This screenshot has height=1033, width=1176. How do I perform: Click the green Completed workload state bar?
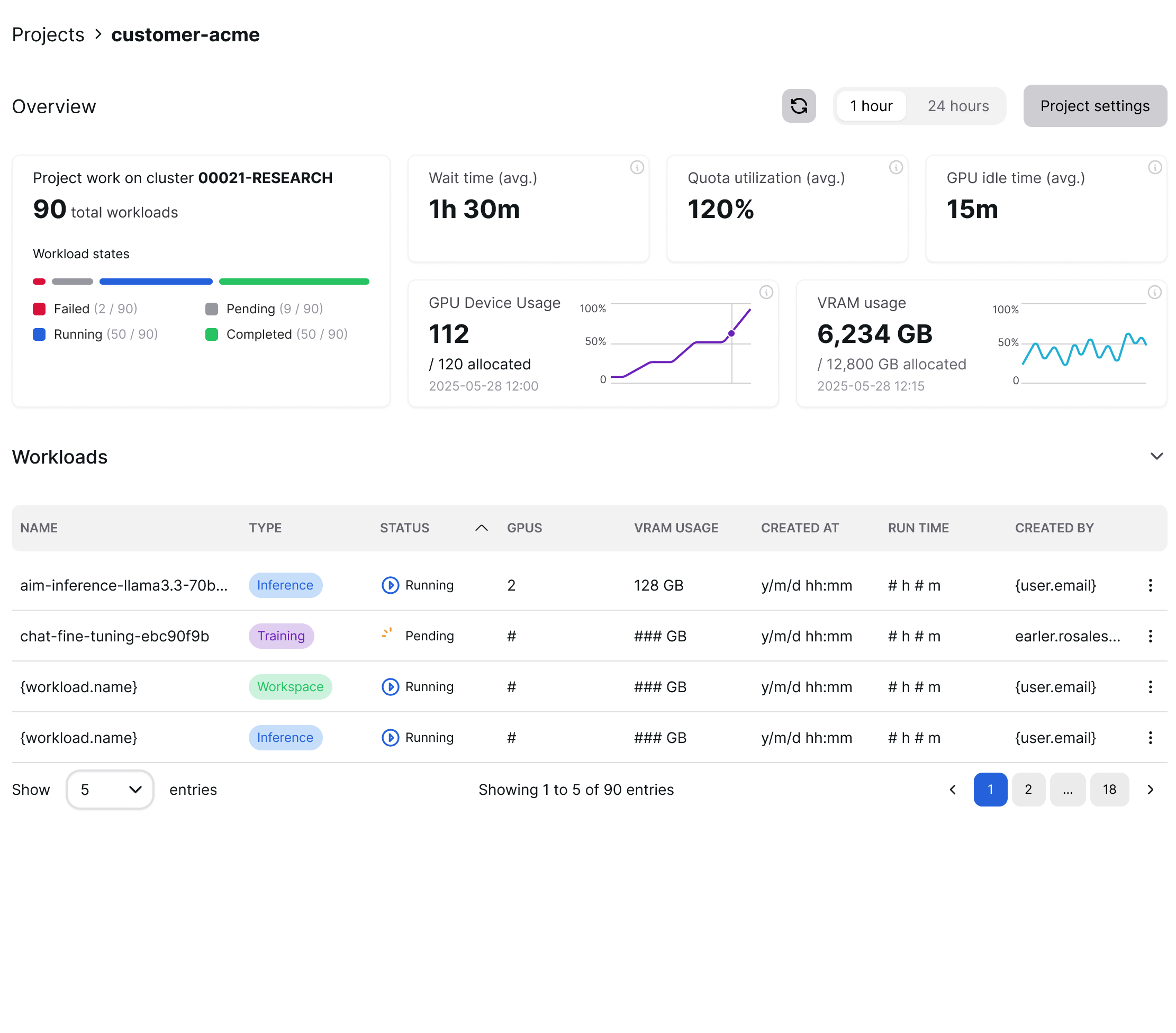tap(294, 282)
